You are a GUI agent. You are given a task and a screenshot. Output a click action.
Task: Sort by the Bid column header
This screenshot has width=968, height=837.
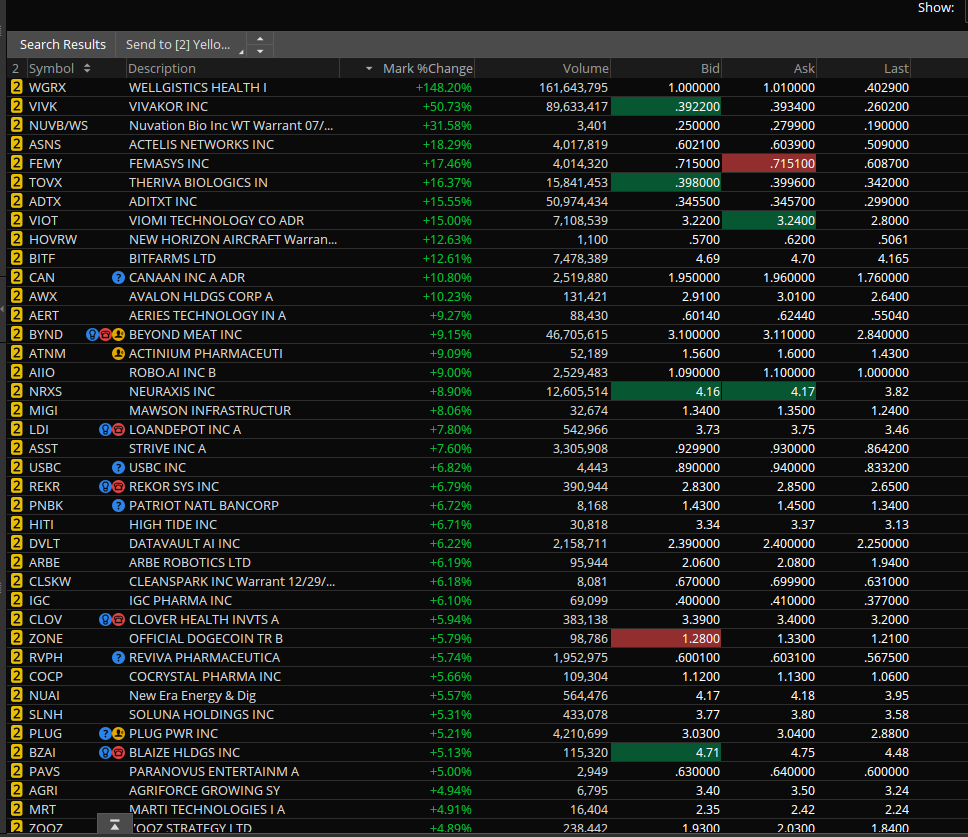coord(710,69)
